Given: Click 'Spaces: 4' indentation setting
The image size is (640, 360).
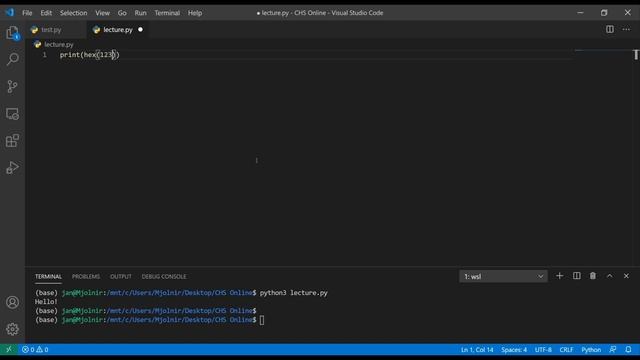Looking at the screenshot, I should tap(514, 349).
